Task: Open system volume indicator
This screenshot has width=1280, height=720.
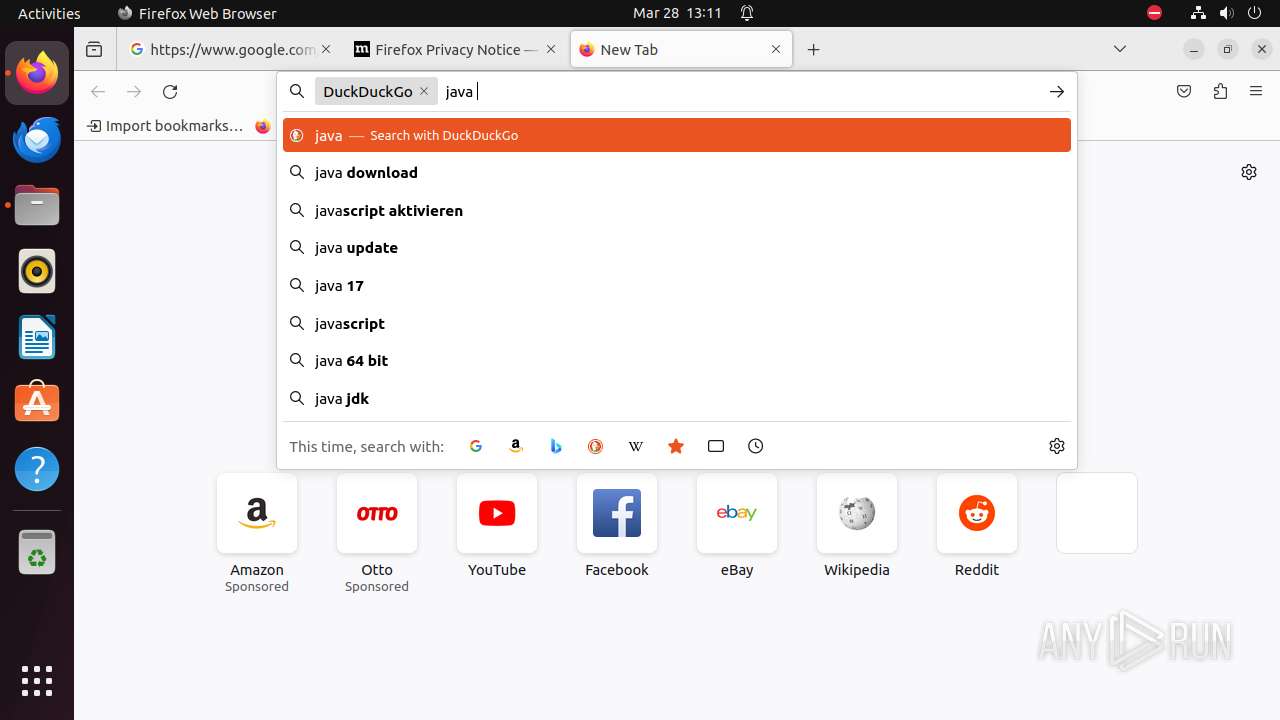Action: coord(1226,13)
